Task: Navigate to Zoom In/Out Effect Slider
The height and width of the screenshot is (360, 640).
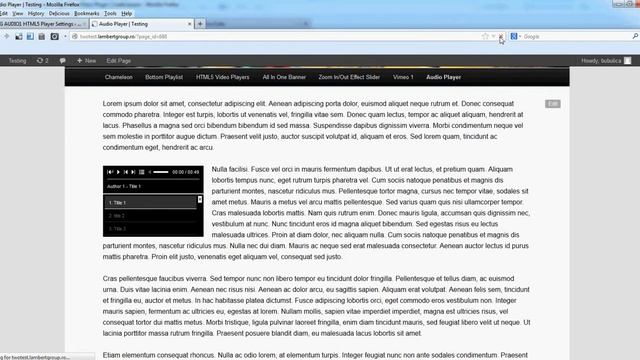Action: [x=349, y=77]
